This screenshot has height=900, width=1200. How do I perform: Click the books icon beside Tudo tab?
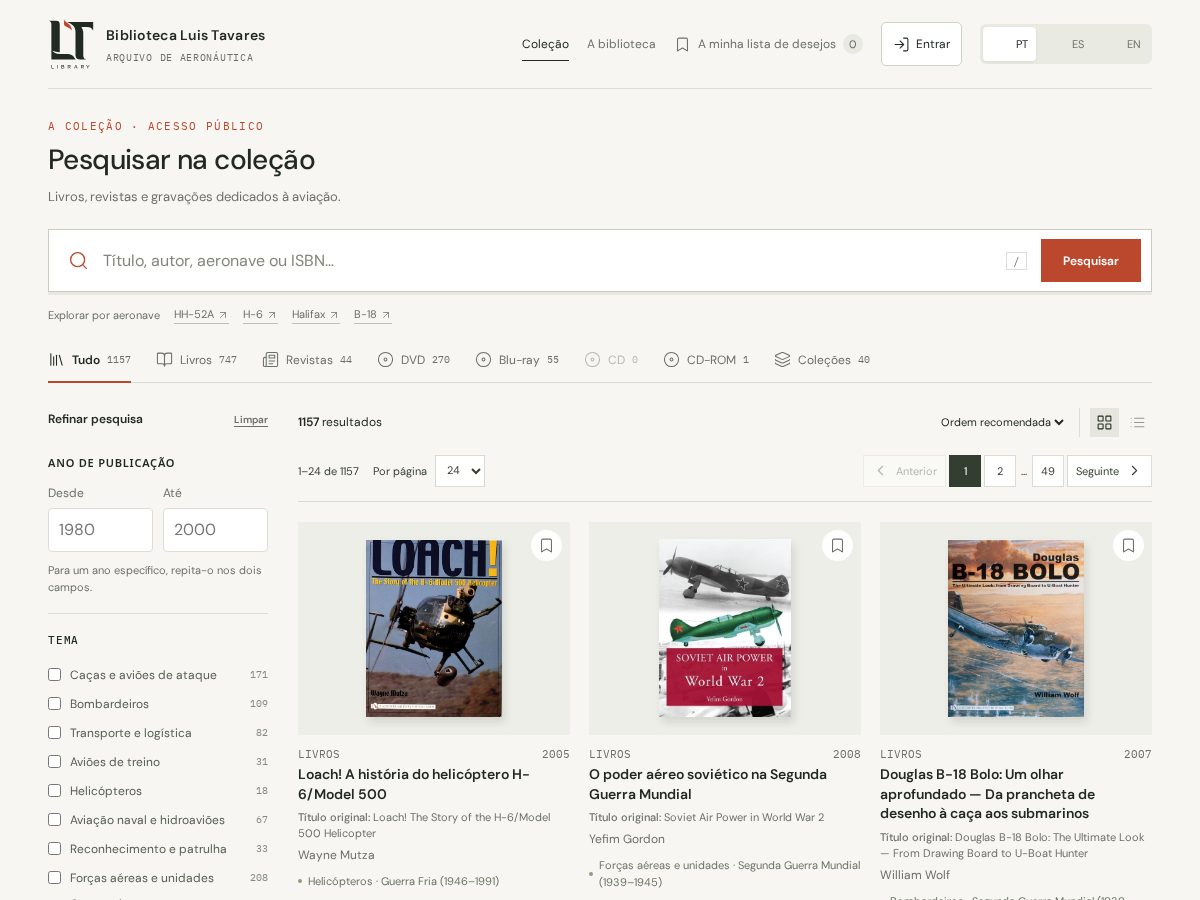(x=56, y=360)
